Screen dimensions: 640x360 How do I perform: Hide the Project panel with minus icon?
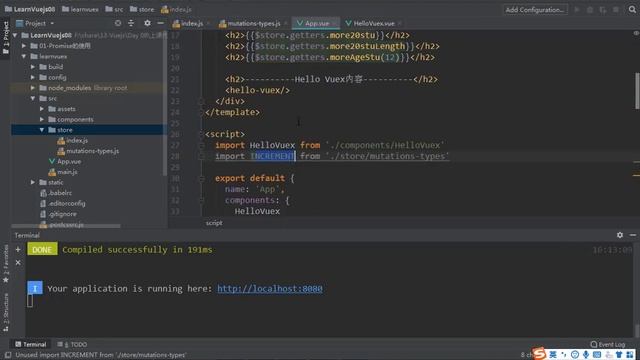(x=160, y=23)
